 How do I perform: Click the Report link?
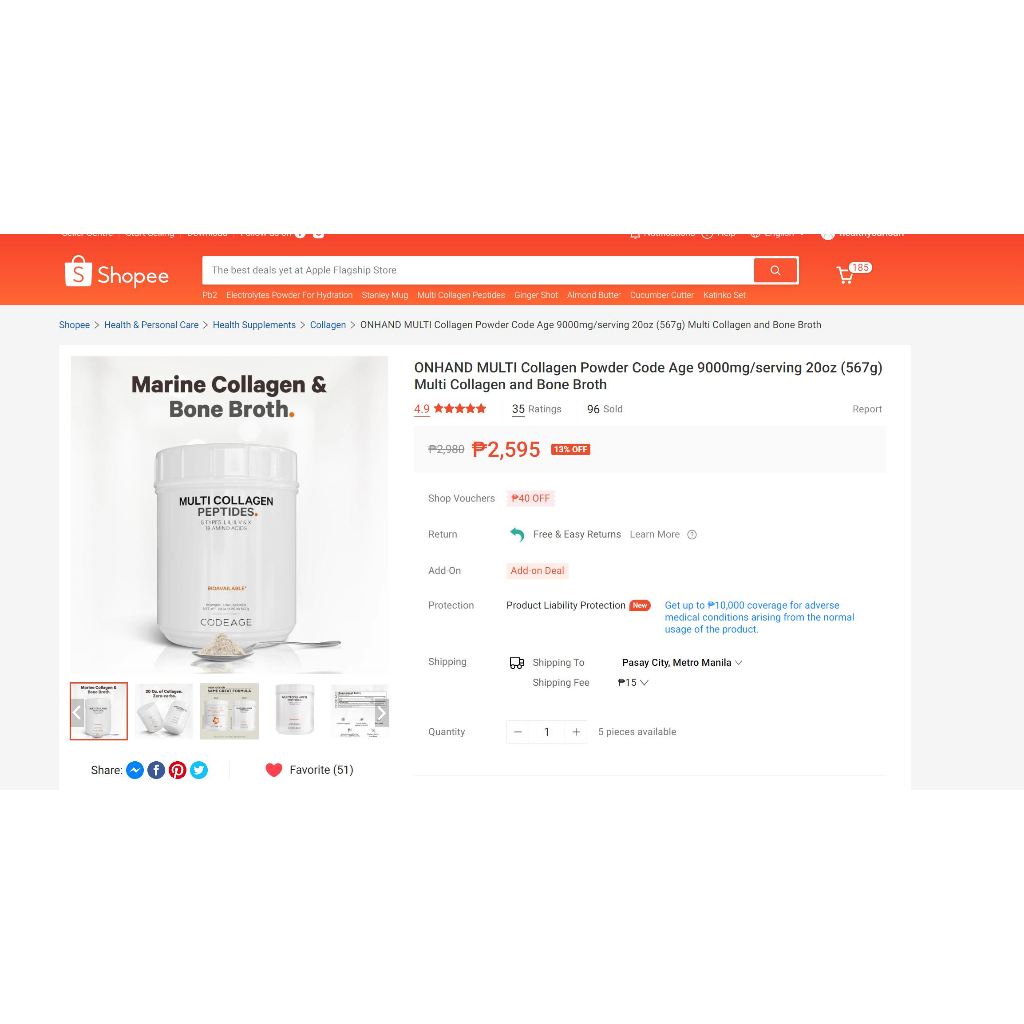pos(867,409)
